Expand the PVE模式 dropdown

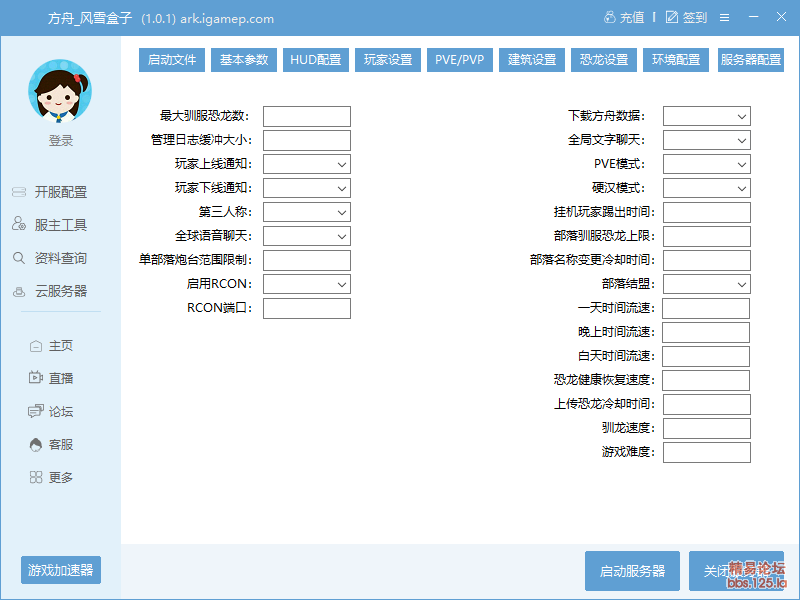pyautogui.click(x=706, y=164)
